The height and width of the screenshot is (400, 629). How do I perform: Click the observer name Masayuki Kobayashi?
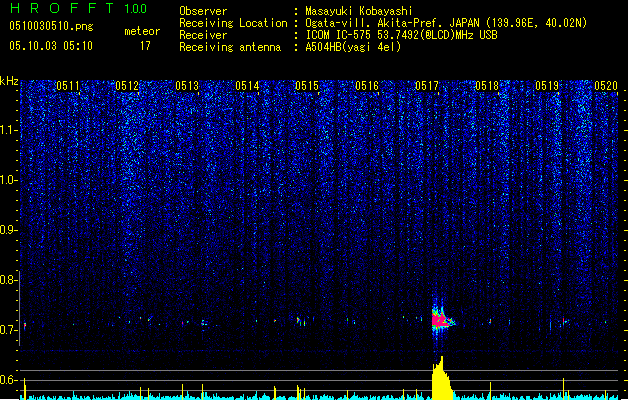(x=358, y=11)
